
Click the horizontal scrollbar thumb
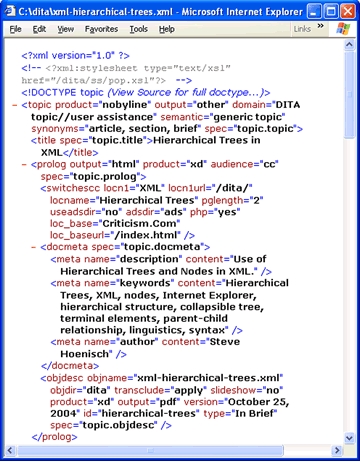point(151,451)
